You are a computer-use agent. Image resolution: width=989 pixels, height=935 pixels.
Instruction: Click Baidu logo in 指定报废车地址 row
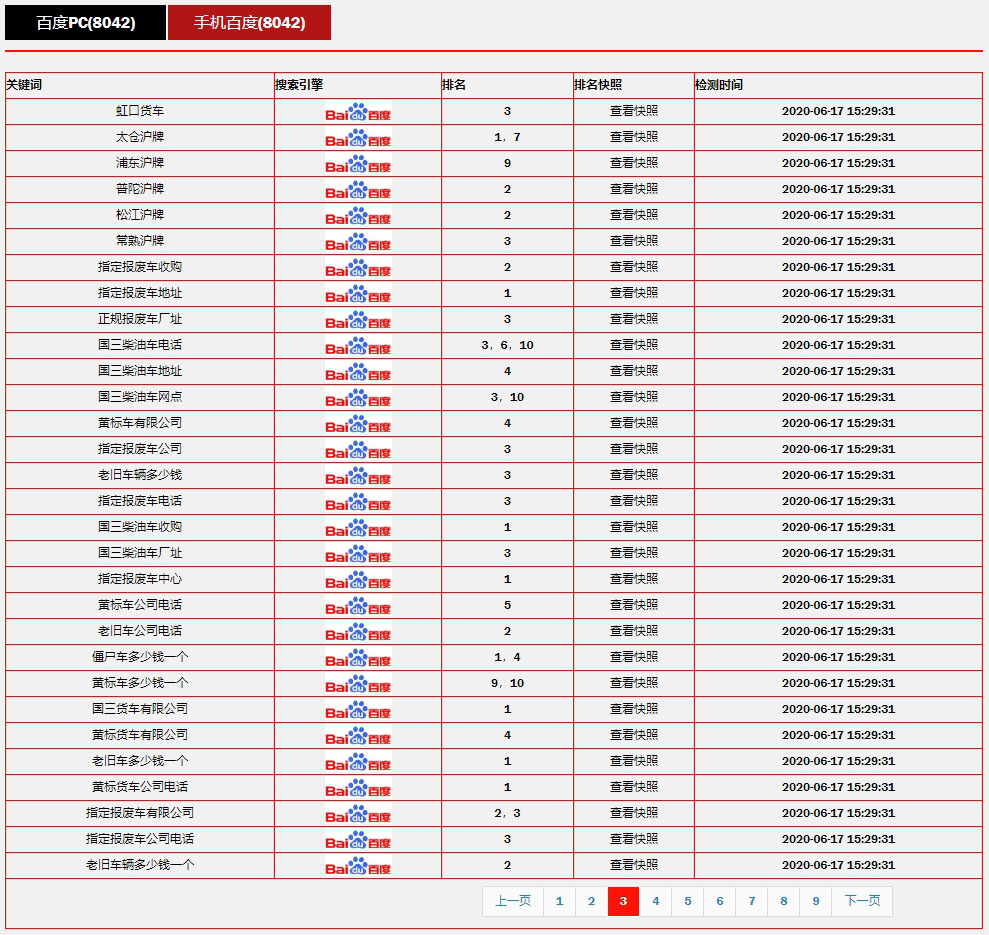tap(358, 294)
